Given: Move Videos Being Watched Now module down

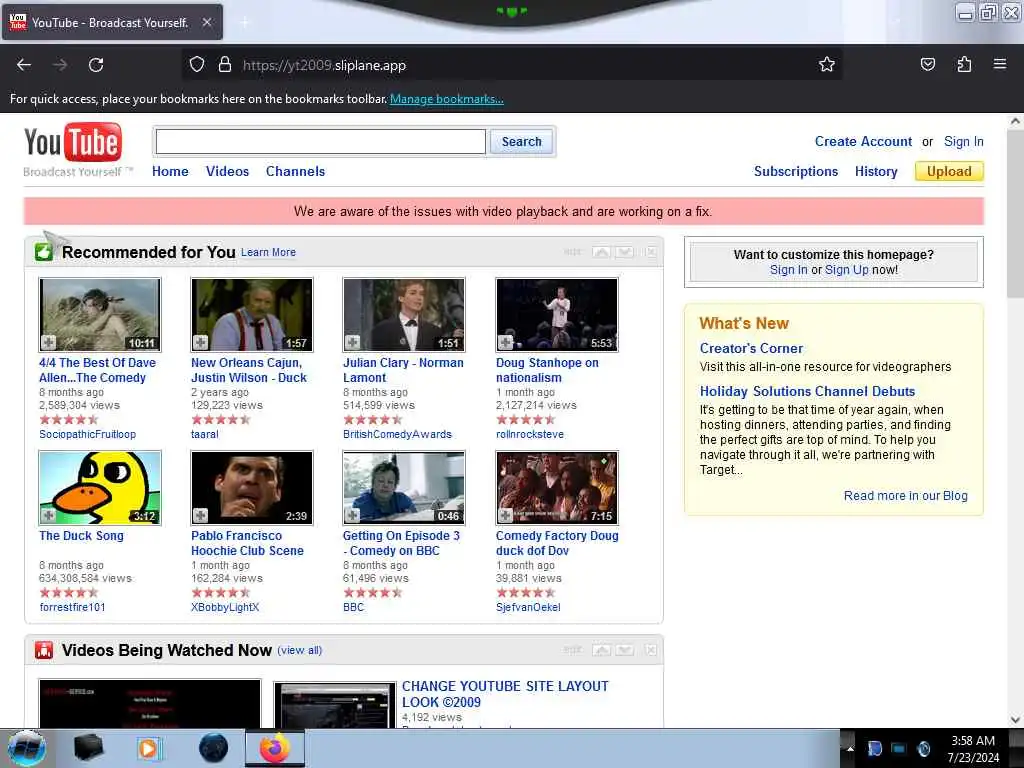Looking at the screenshot, I should 625,650.
